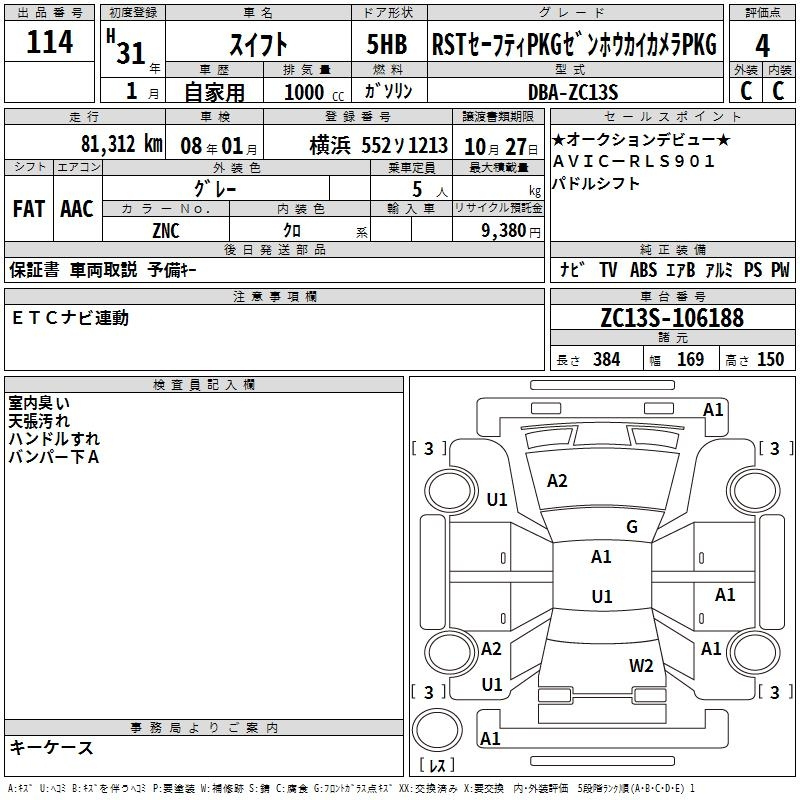
Task: Select the mileage 81,312 km
Action: coord(121,144)
